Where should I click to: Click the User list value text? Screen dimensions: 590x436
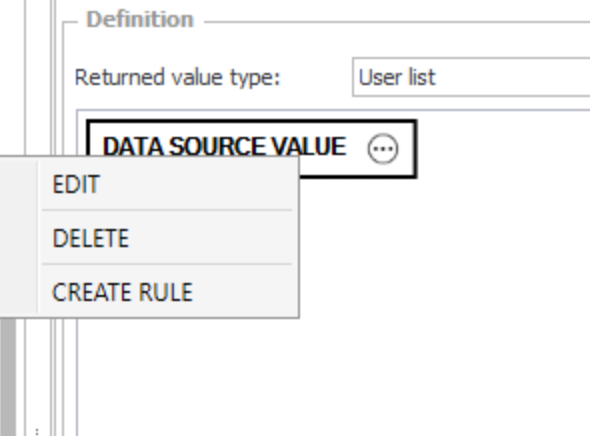pyautogui.click(x=397, y=77)
